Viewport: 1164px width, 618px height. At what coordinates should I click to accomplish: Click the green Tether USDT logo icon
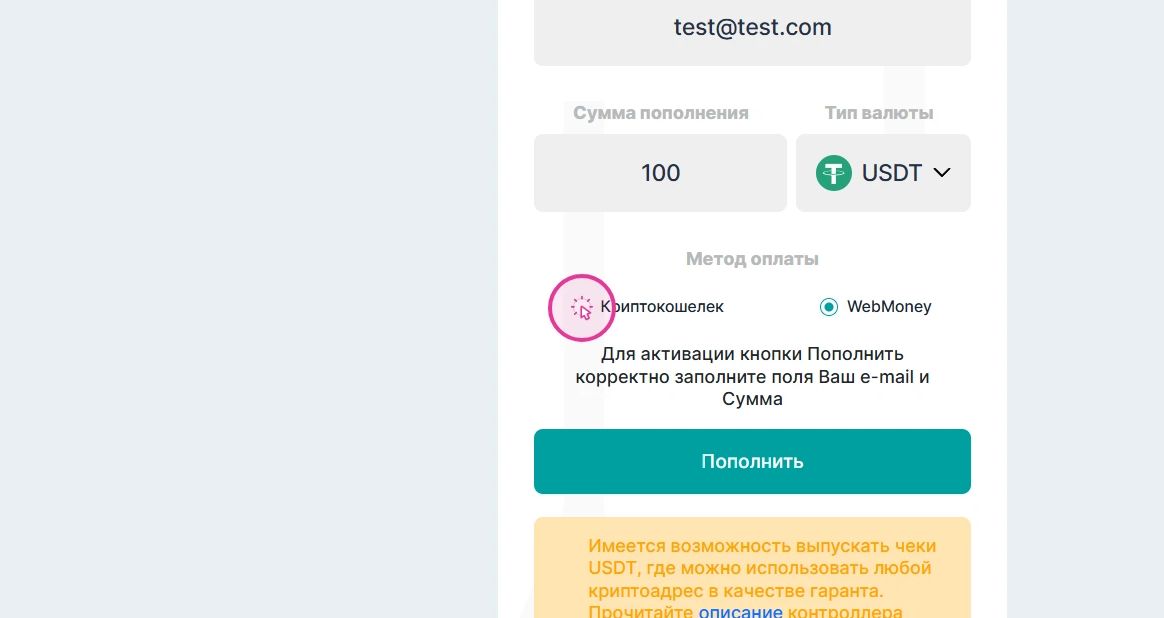coord(833,173)
